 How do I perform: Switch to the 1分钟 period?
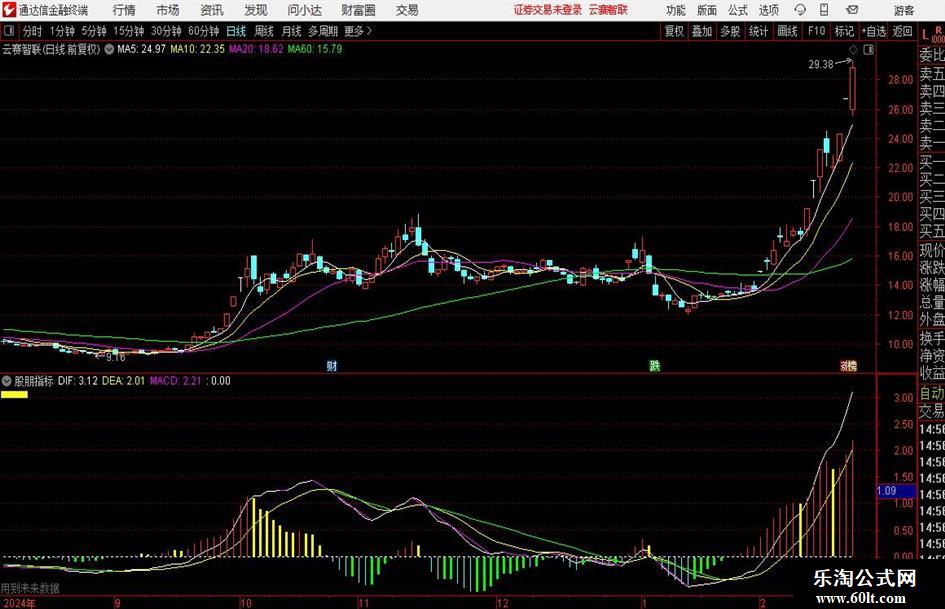(x=62, y=31)
